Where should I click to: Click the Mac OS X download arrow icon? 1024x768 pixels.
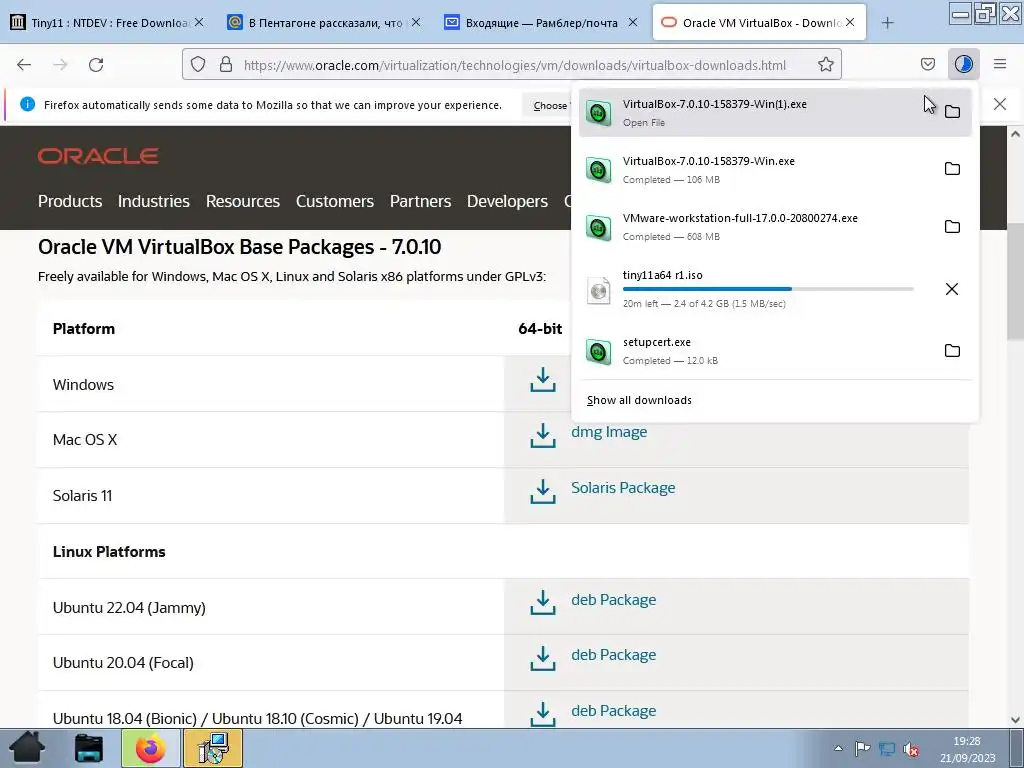click(x=543, y=436)
